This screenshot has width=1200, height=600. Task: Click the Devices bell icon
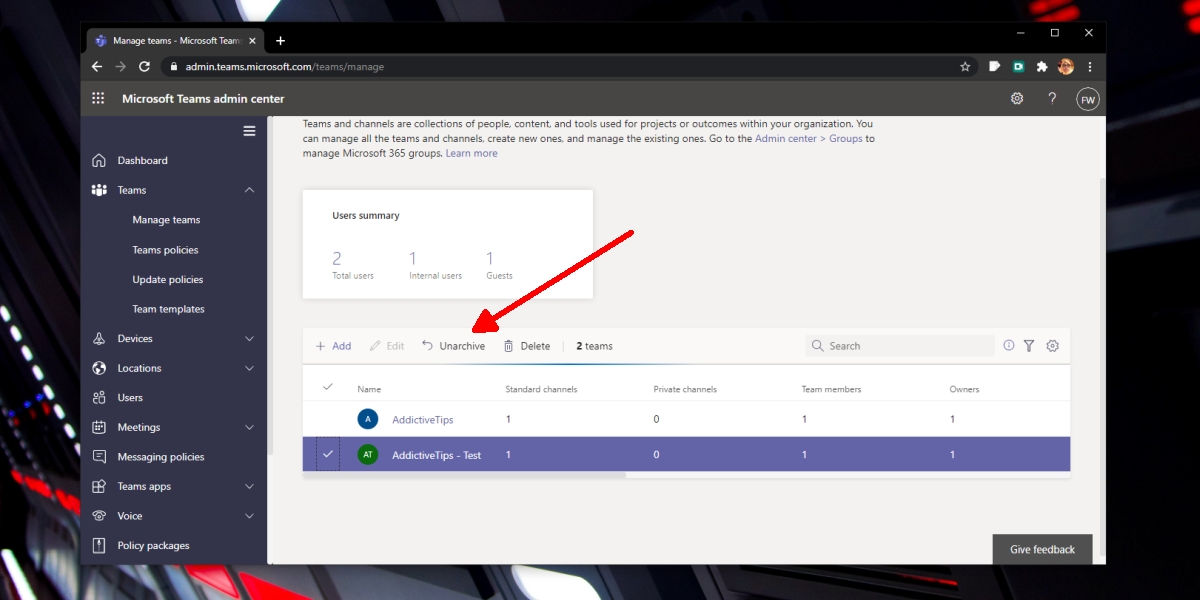click(x=99, y=339)
